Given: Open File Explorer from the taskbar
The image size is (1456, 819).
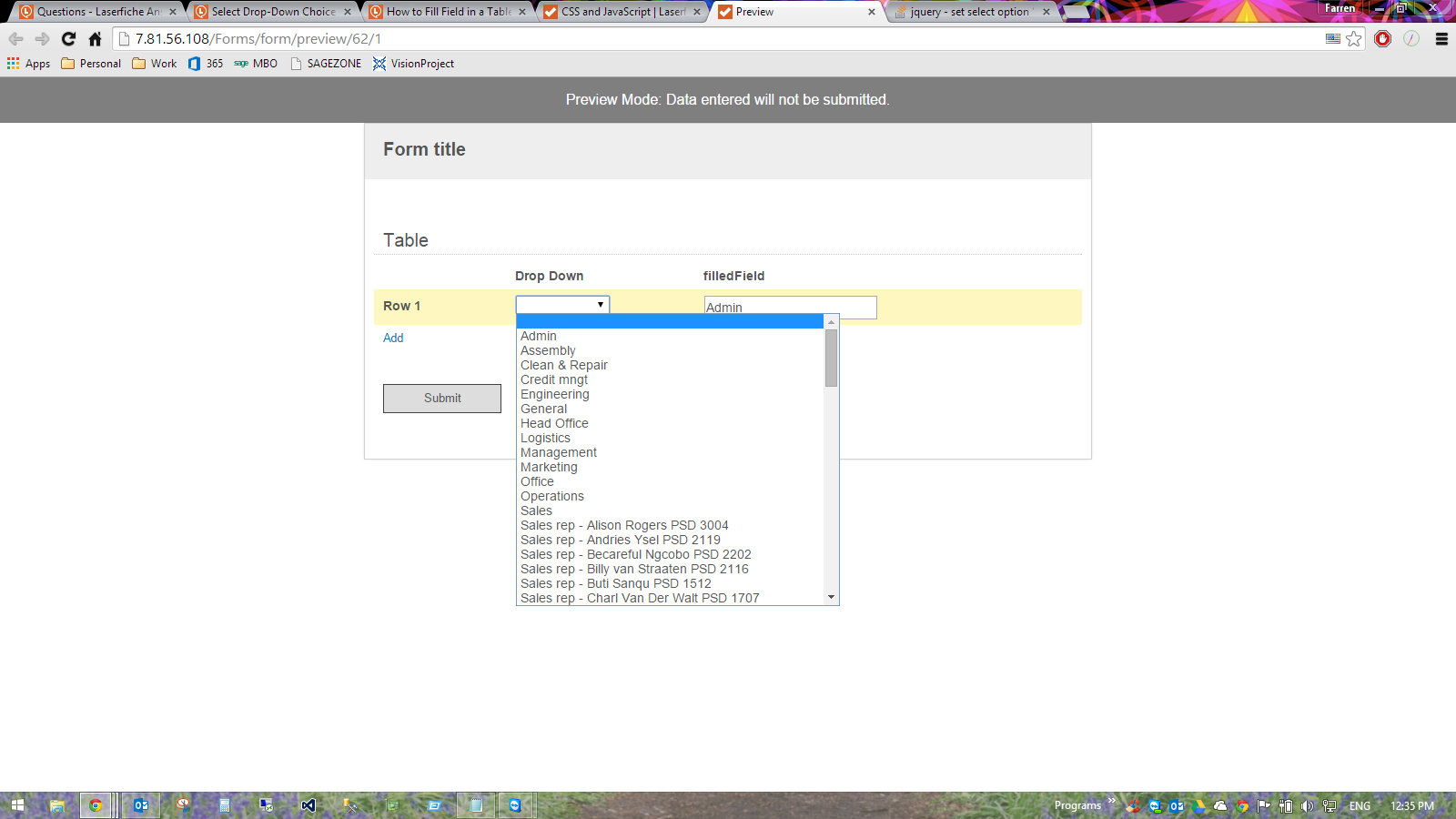Looking at the screenshot, I should point(57,805).
